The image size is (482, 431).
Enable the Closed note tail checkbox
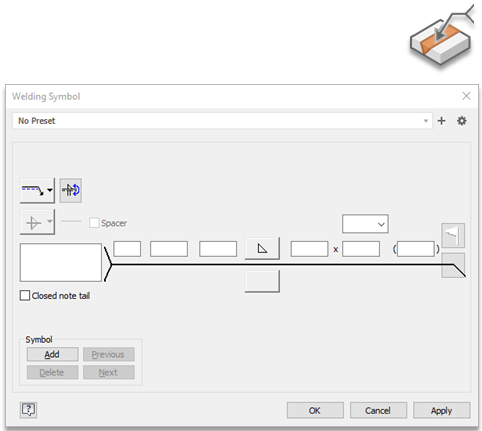(x=25, y=295)
